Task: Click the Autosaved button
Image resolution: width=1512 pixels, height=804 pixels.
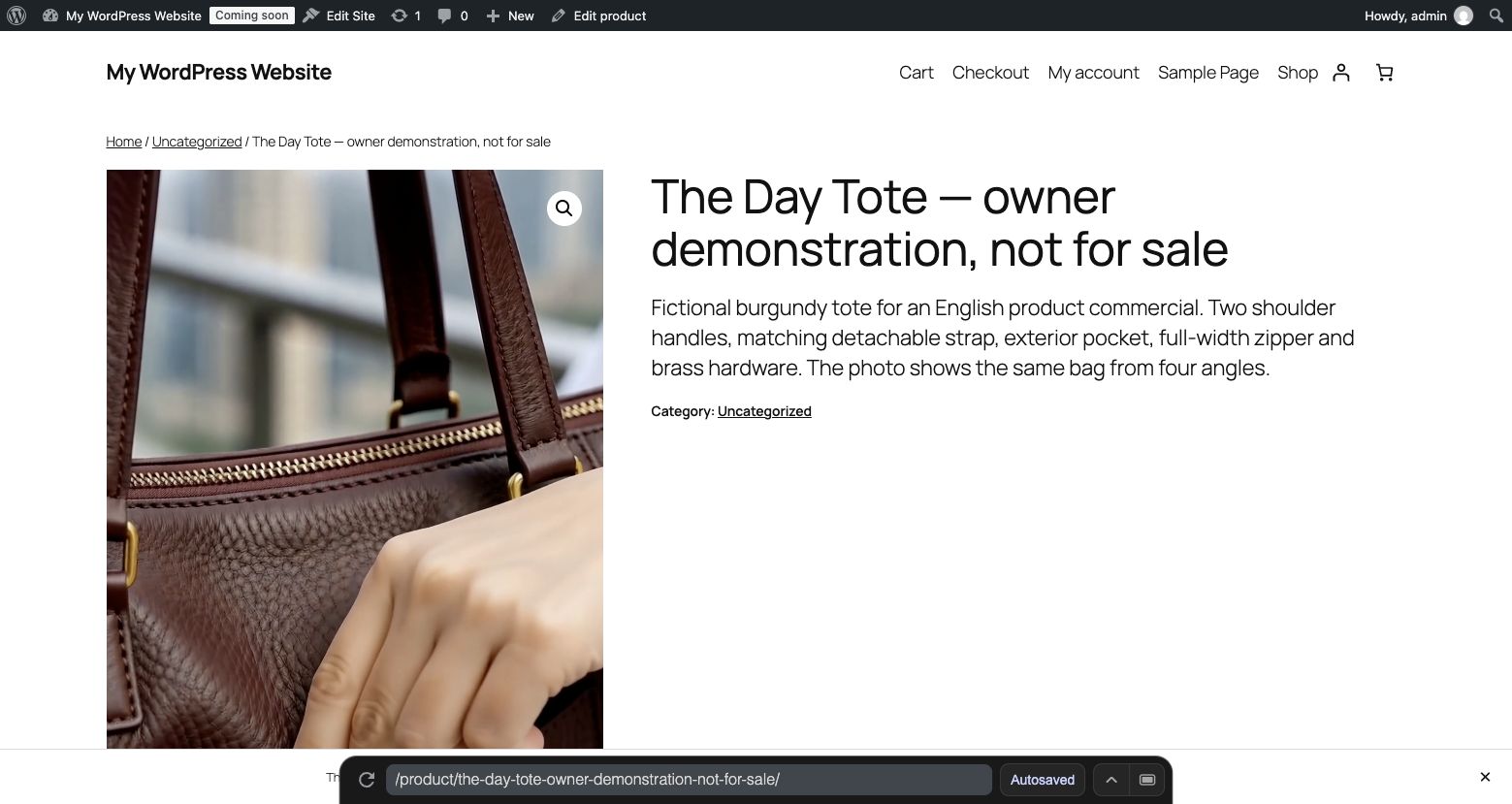Action: coord(1043,780)
